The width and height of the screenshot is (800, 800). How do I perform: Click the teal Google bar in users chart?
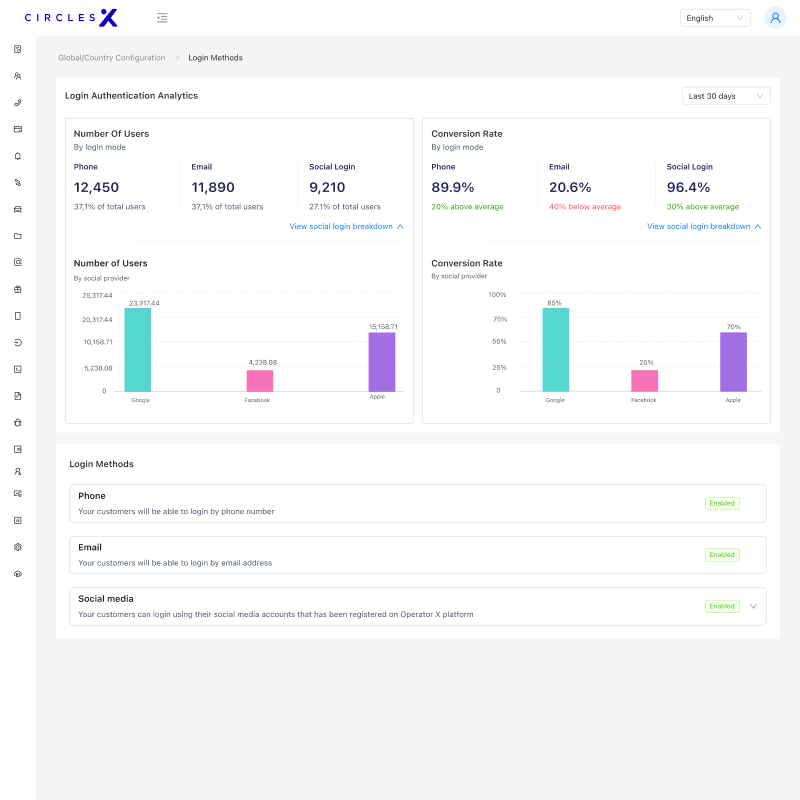click(138, 350)
